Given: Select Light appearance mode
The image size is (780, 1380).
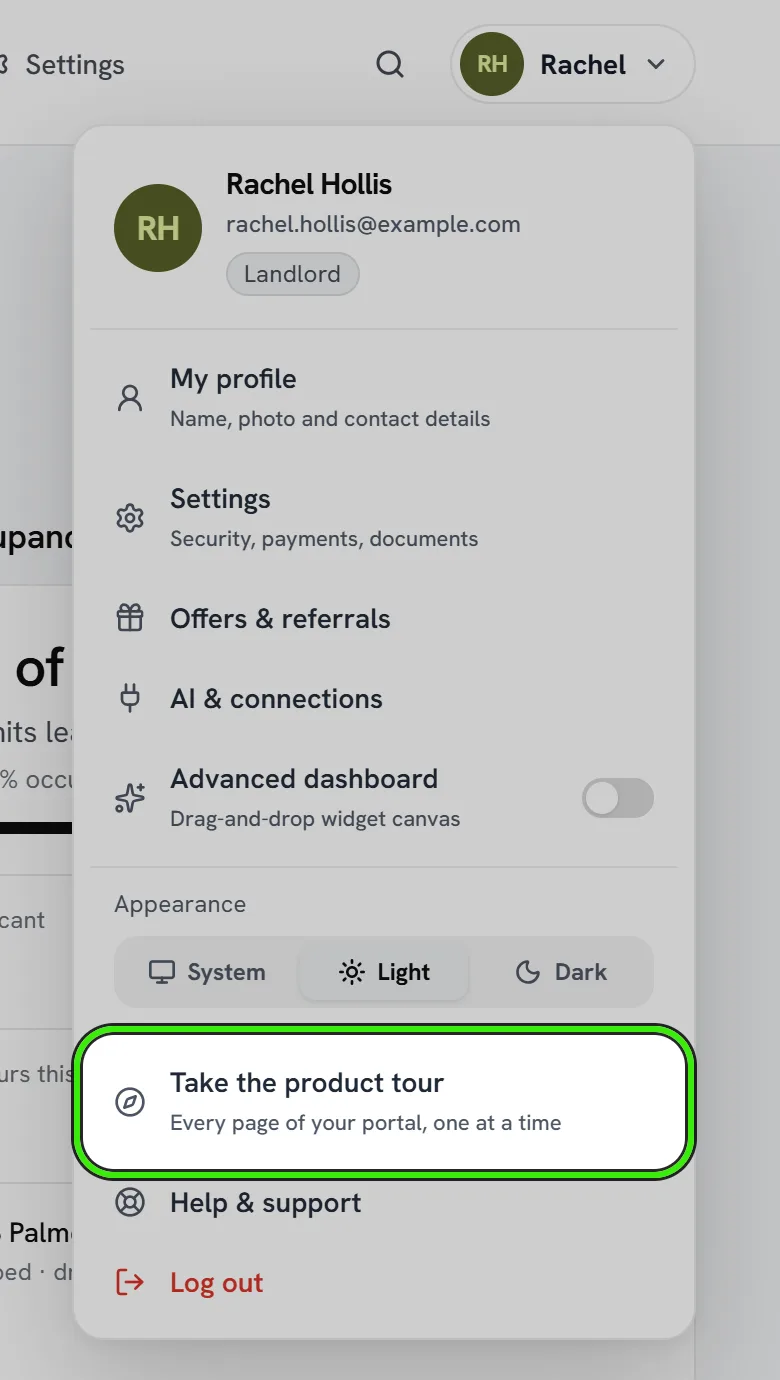Looking at the screenshot, I should 384,972.
